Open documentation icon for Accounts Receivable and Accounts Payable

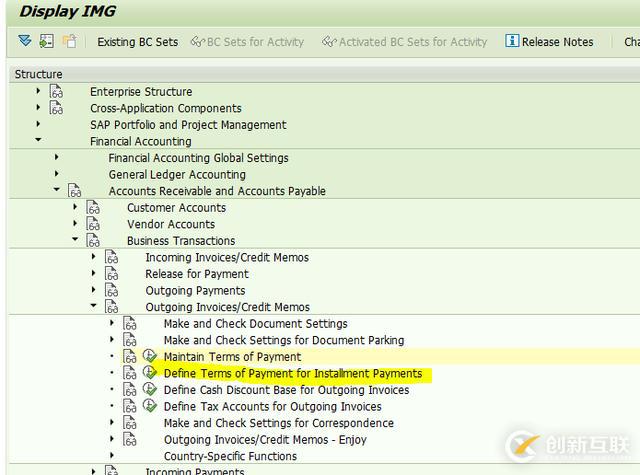click(x=75, y=191)
